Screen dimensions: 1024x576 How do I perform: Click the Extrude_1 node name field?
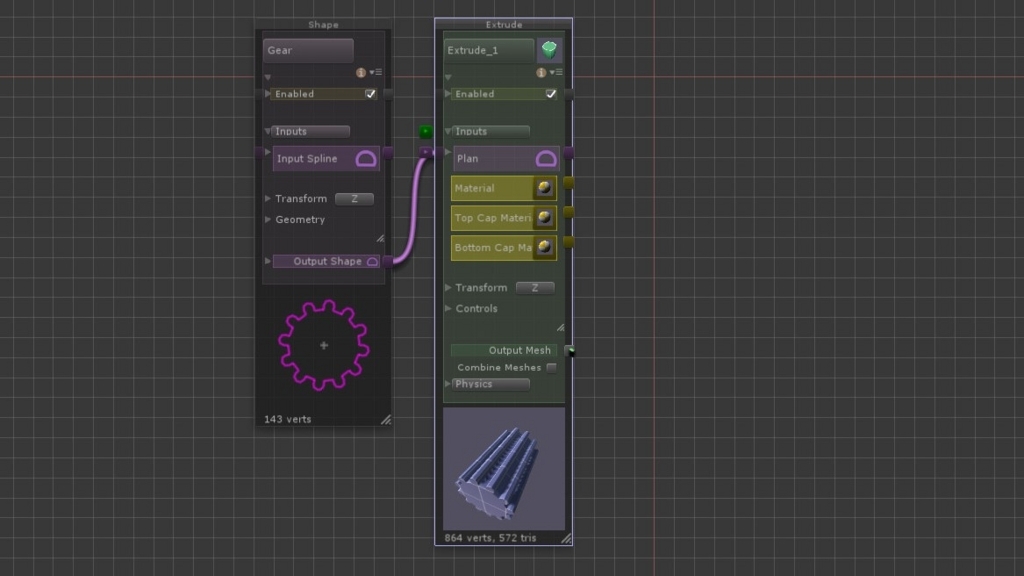488,50
